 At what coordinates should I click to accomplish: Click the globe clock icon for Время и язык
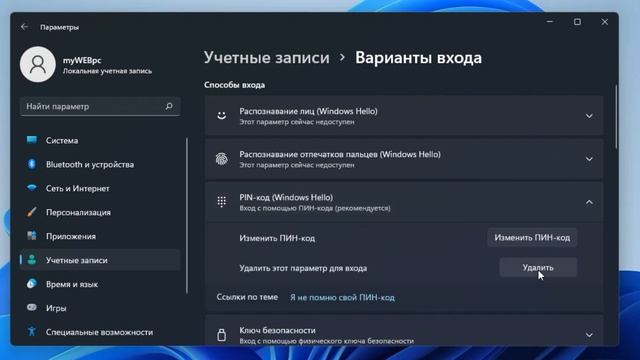pos(32,284)
